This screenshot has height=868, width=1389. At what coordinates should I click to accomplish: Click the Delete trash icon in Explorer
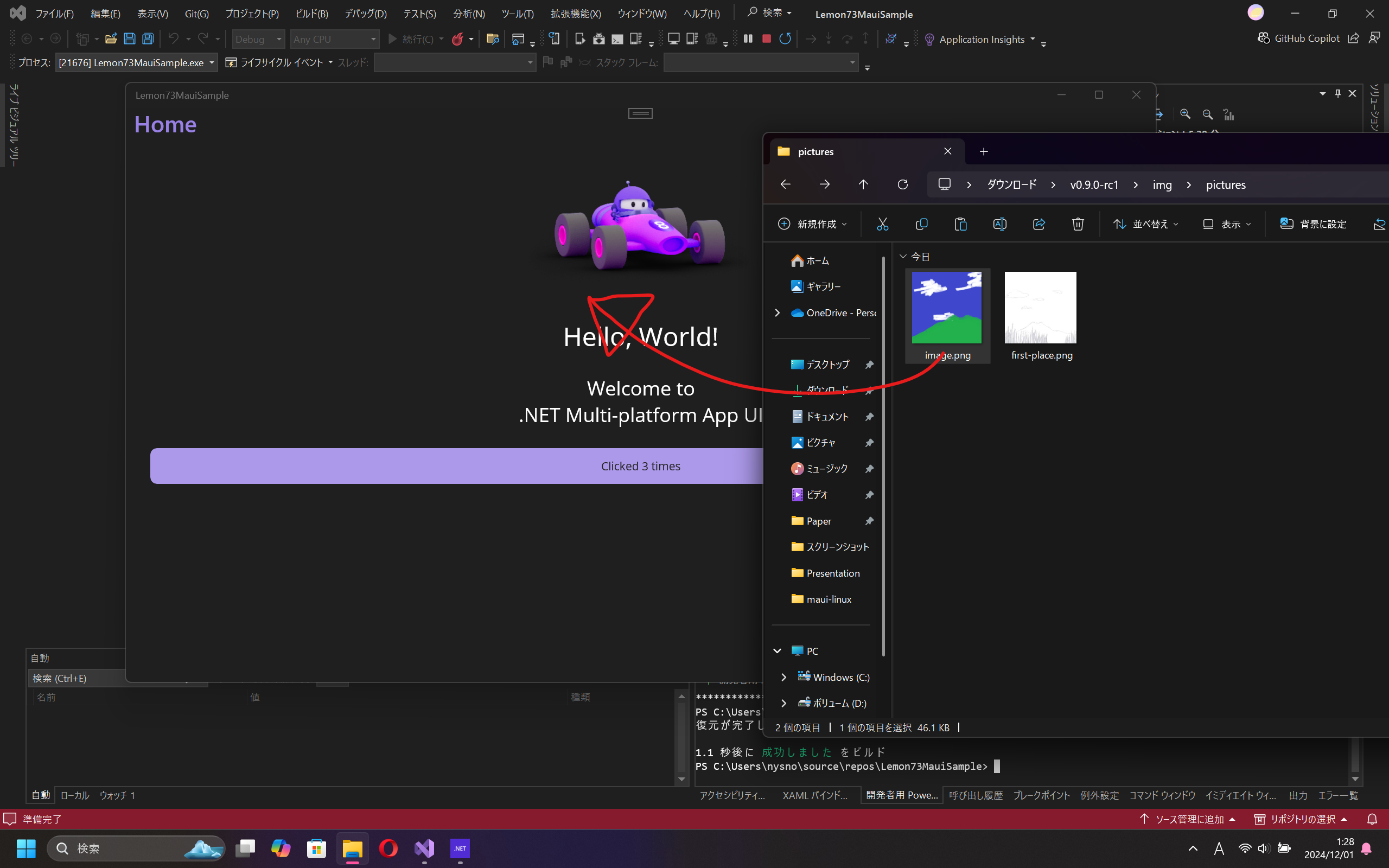pyautogui.click(x=1078, y=224)
